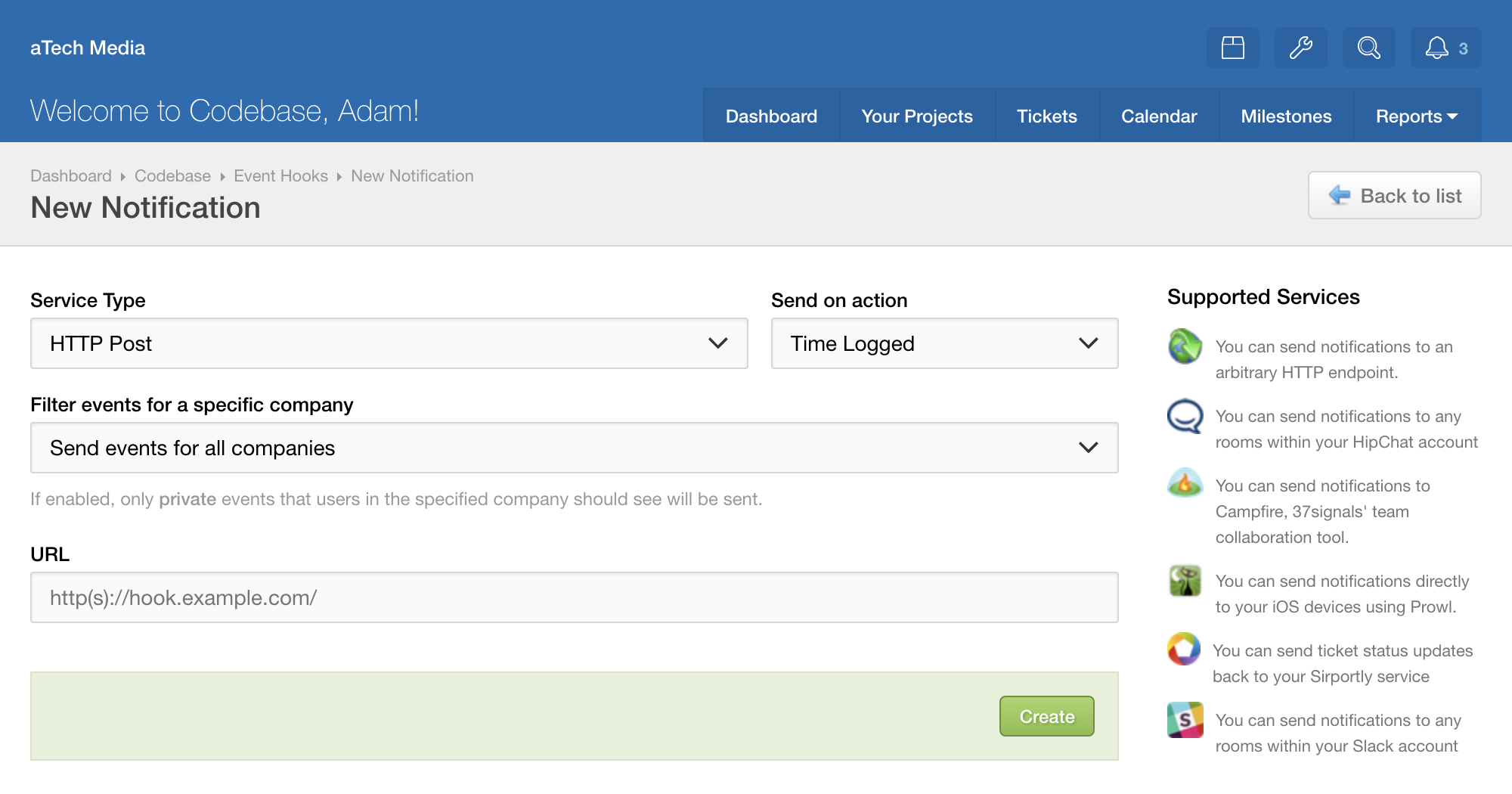Click the Campfire 37signals description text

coord(1323,511)
